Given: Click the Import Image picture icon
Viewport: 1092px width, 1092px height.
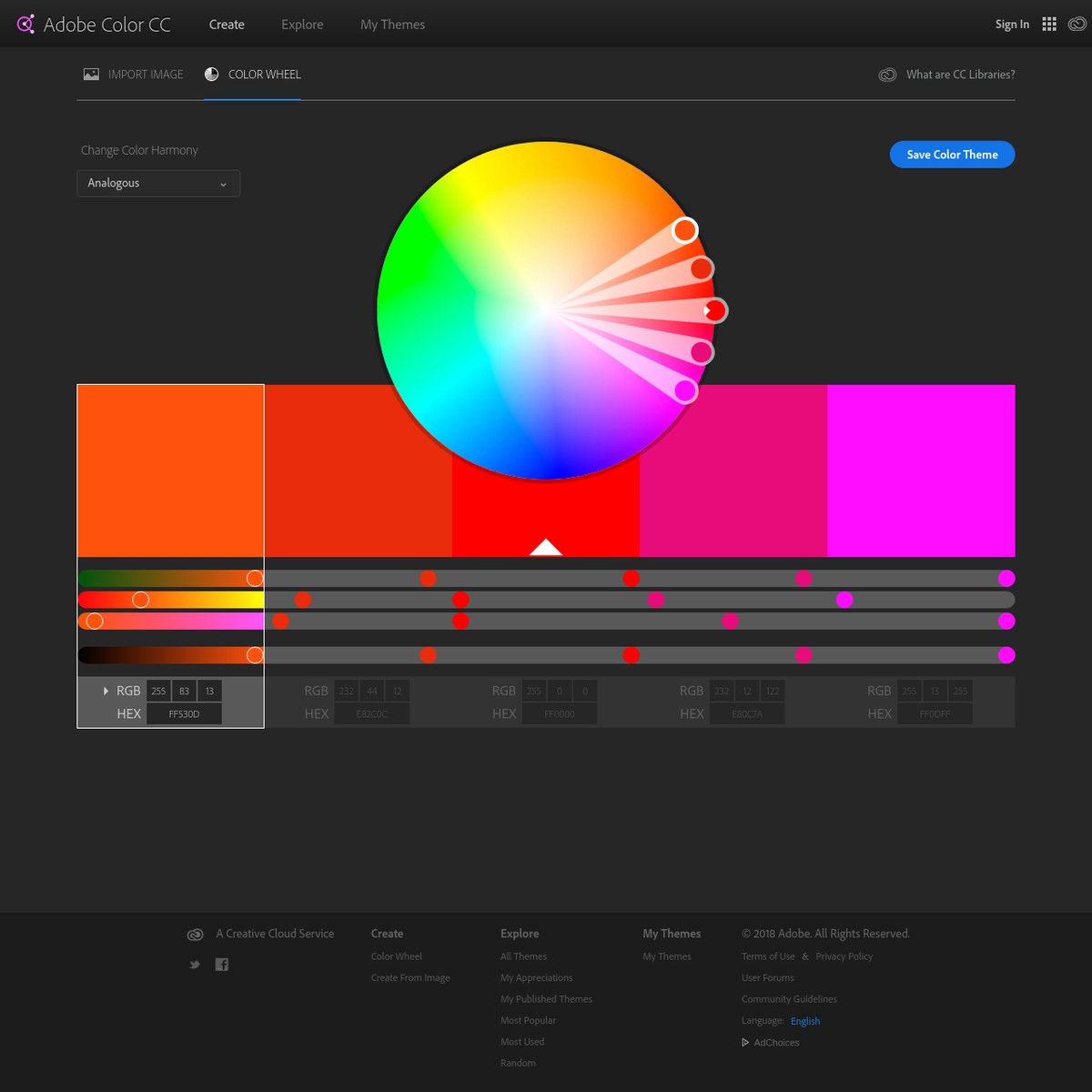Looking at the screenshot, I should 91,75.
